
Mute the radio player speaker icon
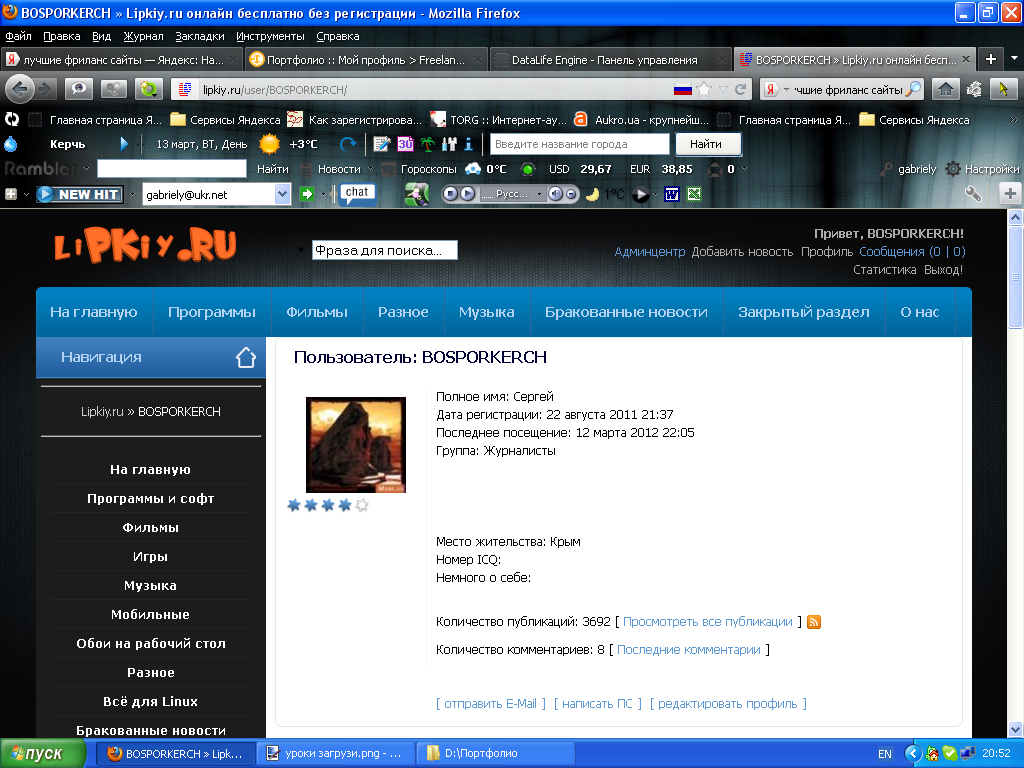tap(555, 194)
